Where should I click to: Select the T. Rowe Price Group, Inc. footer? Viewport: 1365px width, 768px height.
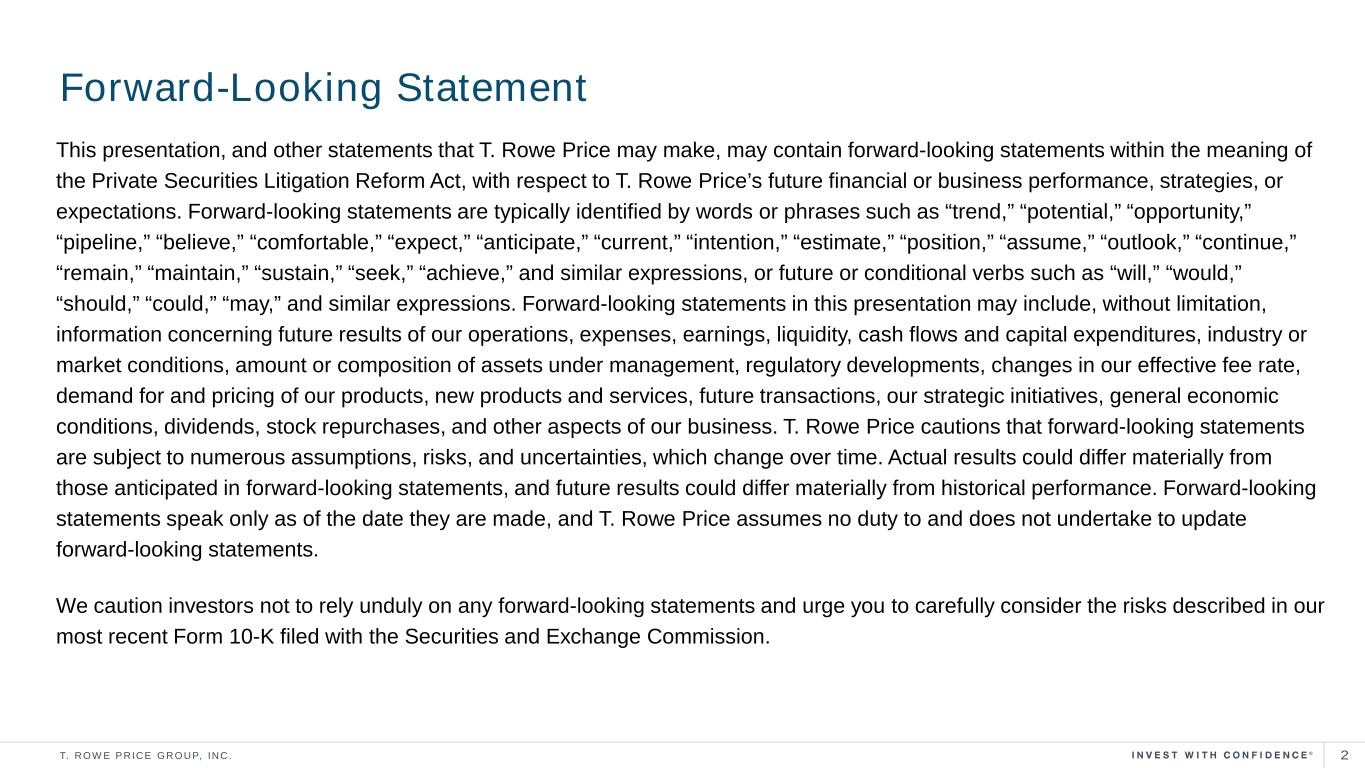point(146,755)
